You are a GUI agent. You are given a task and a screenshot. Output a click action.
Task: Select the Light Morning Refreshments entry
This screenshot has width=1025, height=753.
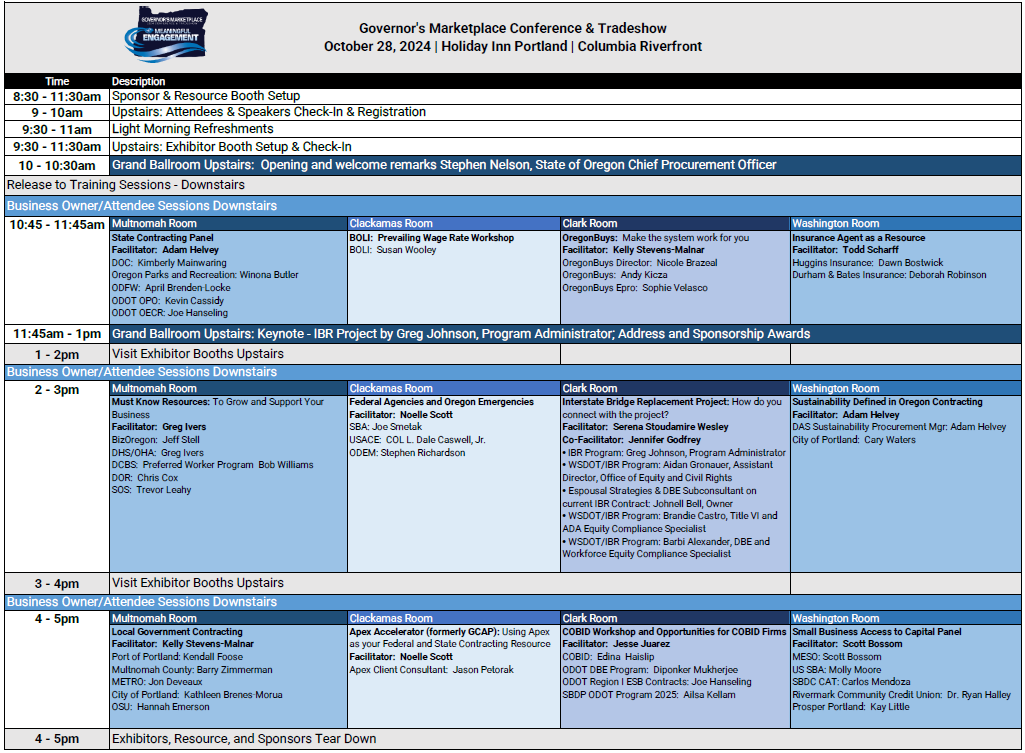192,129
